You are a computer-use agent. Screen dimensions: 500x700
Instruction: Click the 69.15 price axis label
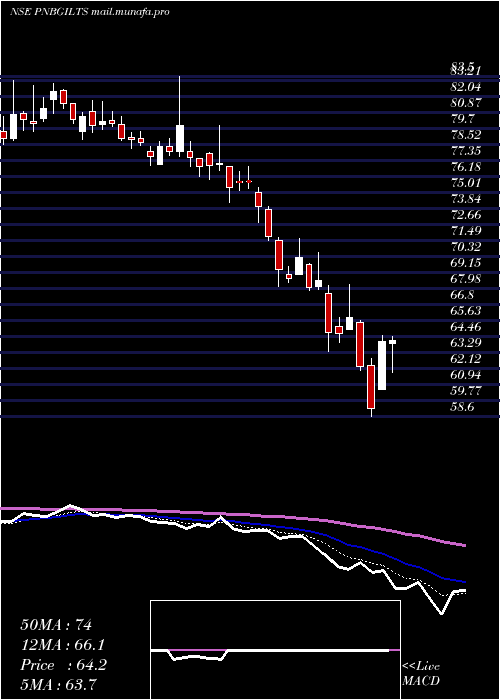[465, 263]
